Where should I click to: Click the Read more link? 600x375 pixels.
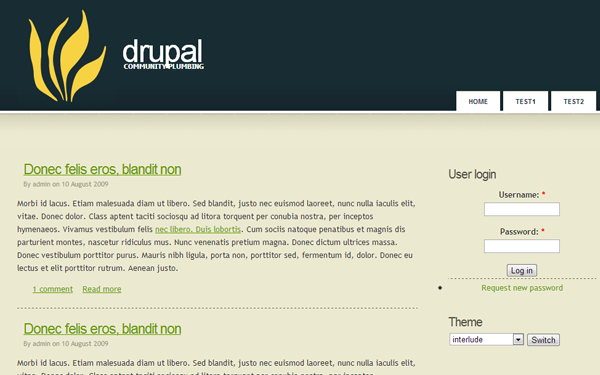(102, 289)
